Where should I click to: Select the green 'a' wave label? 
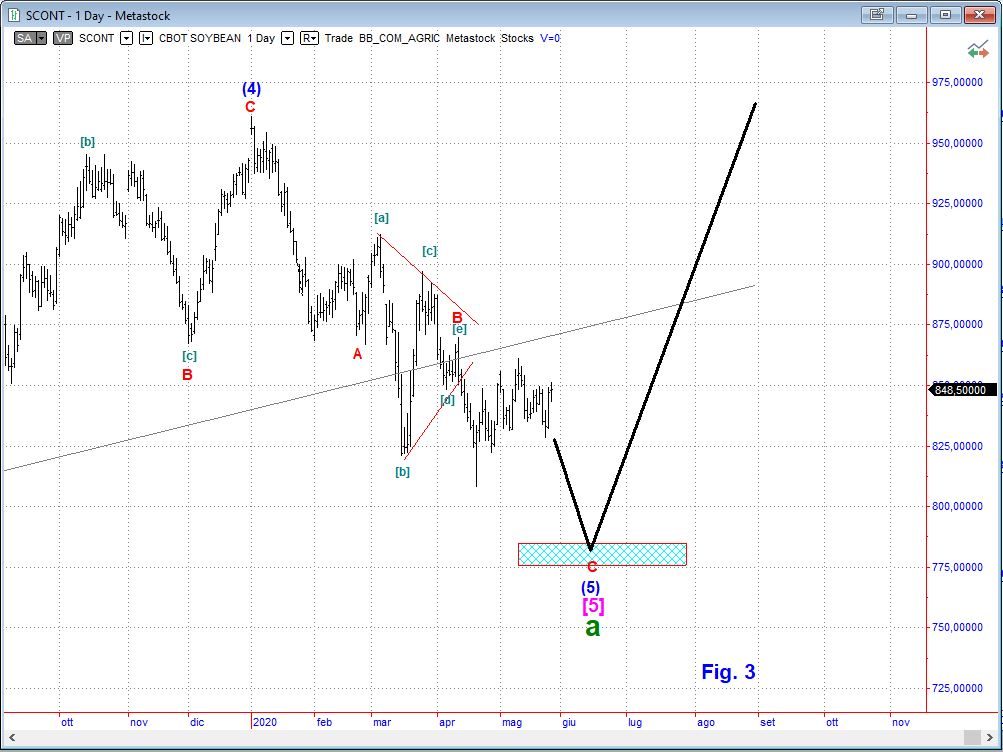tap(592, 628)
